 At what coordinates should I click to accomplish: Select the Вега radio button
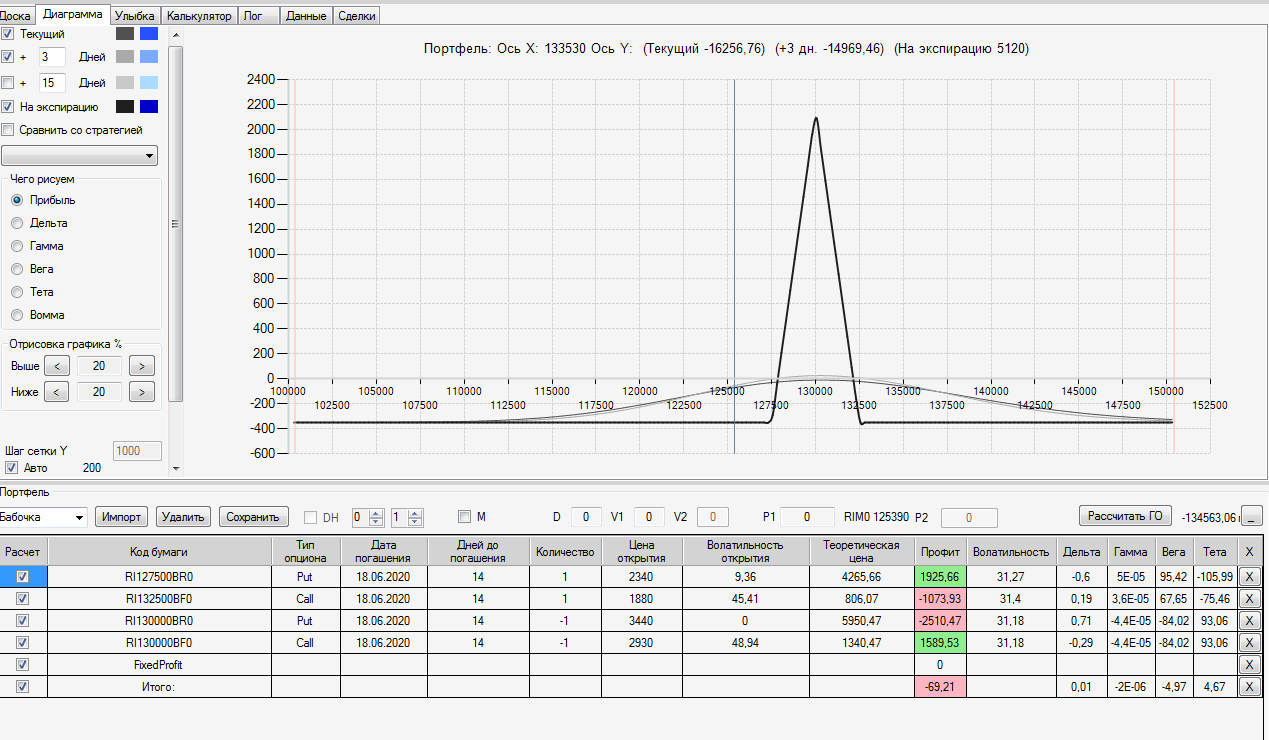tap(17, 269)
